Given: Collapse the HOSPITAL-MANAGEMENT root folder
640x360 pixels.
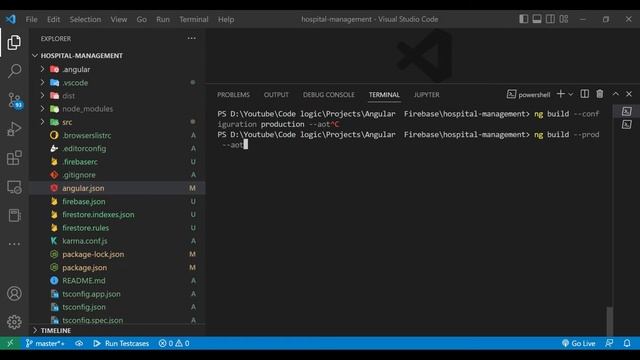Looking at the screenshot, I should coord(36,56).
